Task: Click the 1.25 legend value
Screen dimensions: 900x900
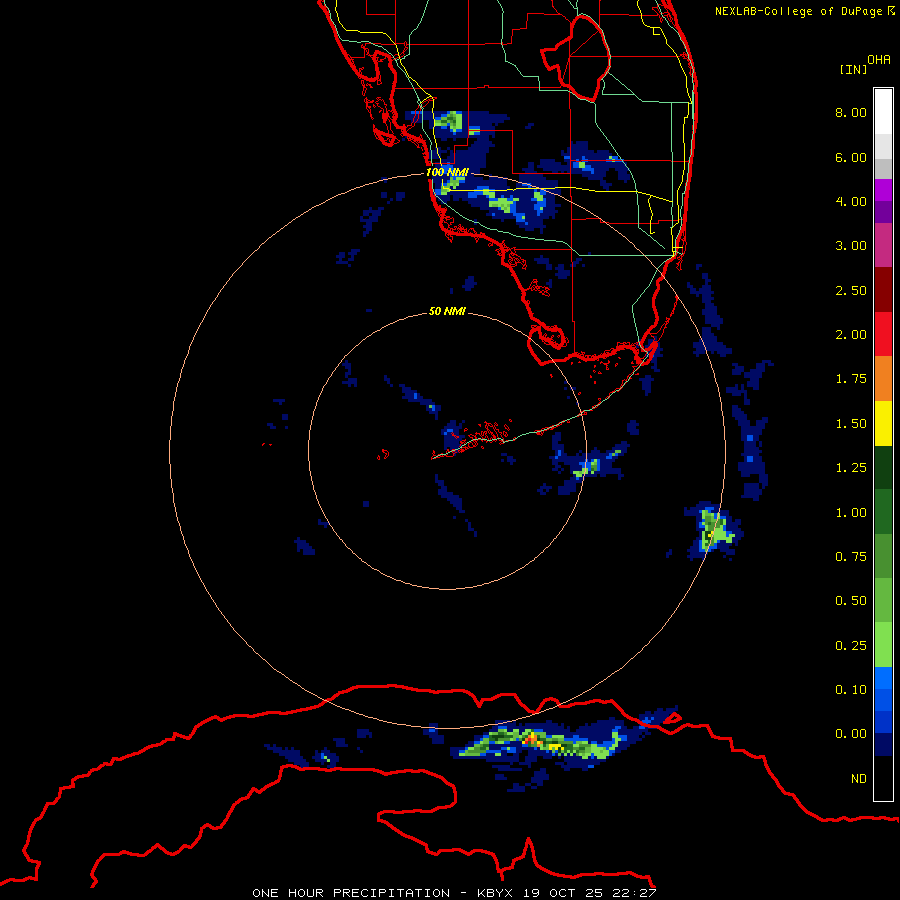Action: [851, 468]
